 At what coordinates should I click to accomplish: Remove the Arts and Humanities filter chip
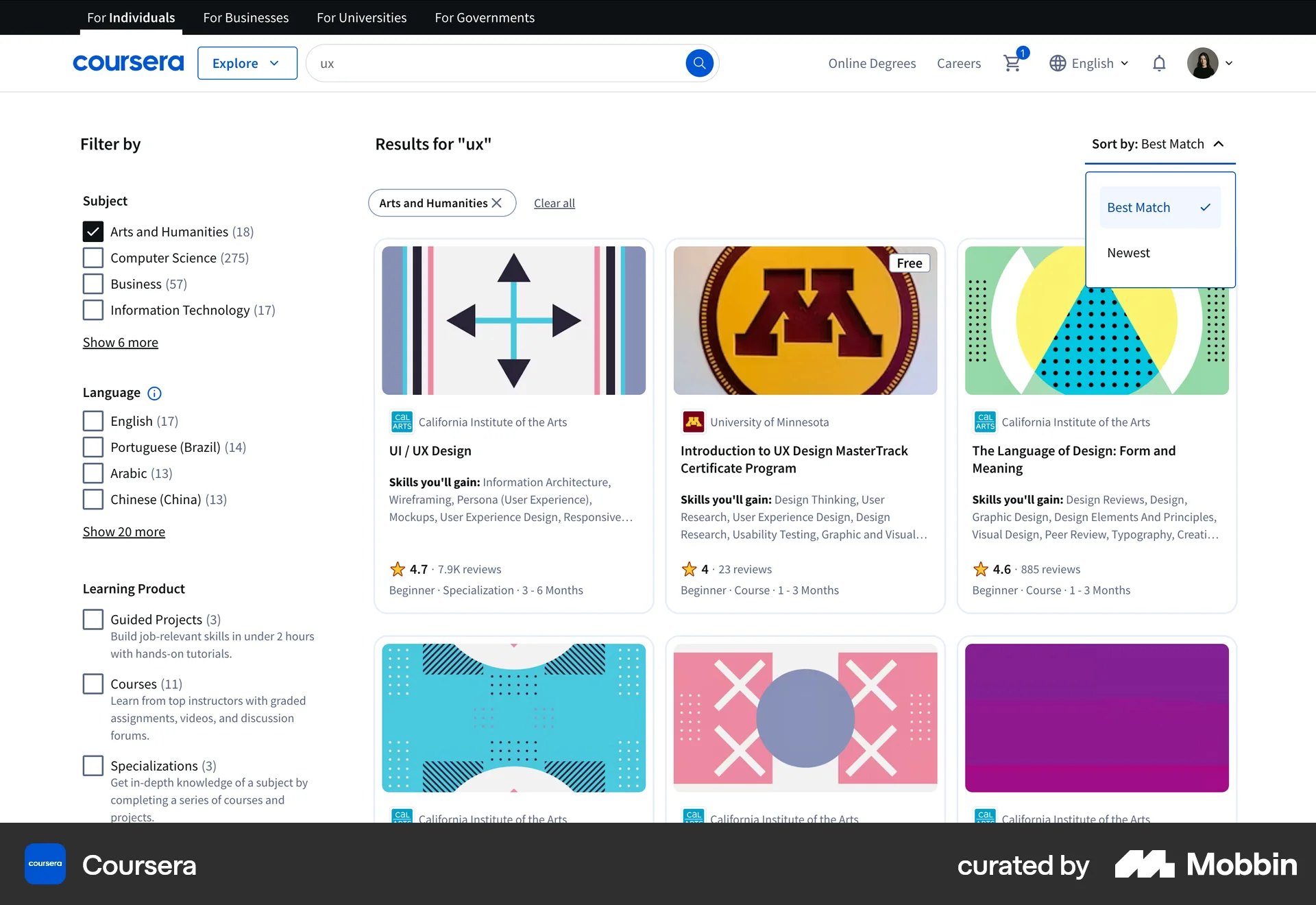[x=496, y=203]
